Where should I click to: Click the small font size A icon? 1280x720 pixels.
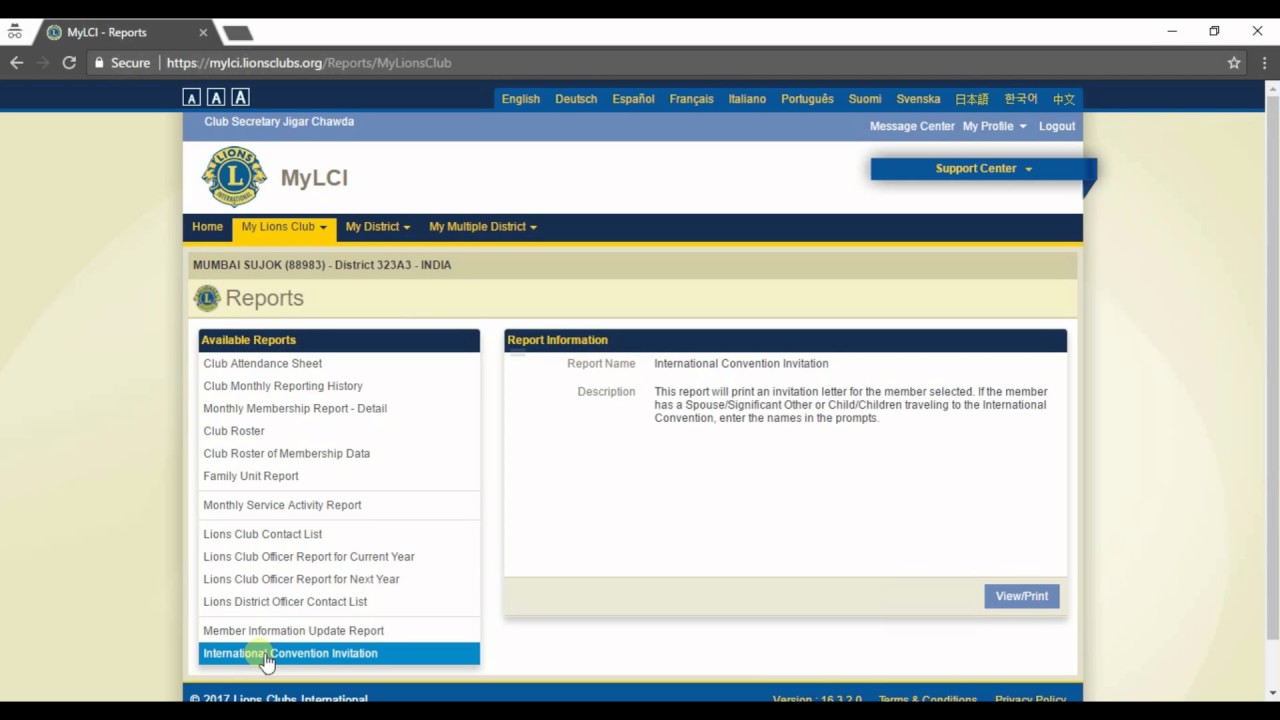point(191,98)
